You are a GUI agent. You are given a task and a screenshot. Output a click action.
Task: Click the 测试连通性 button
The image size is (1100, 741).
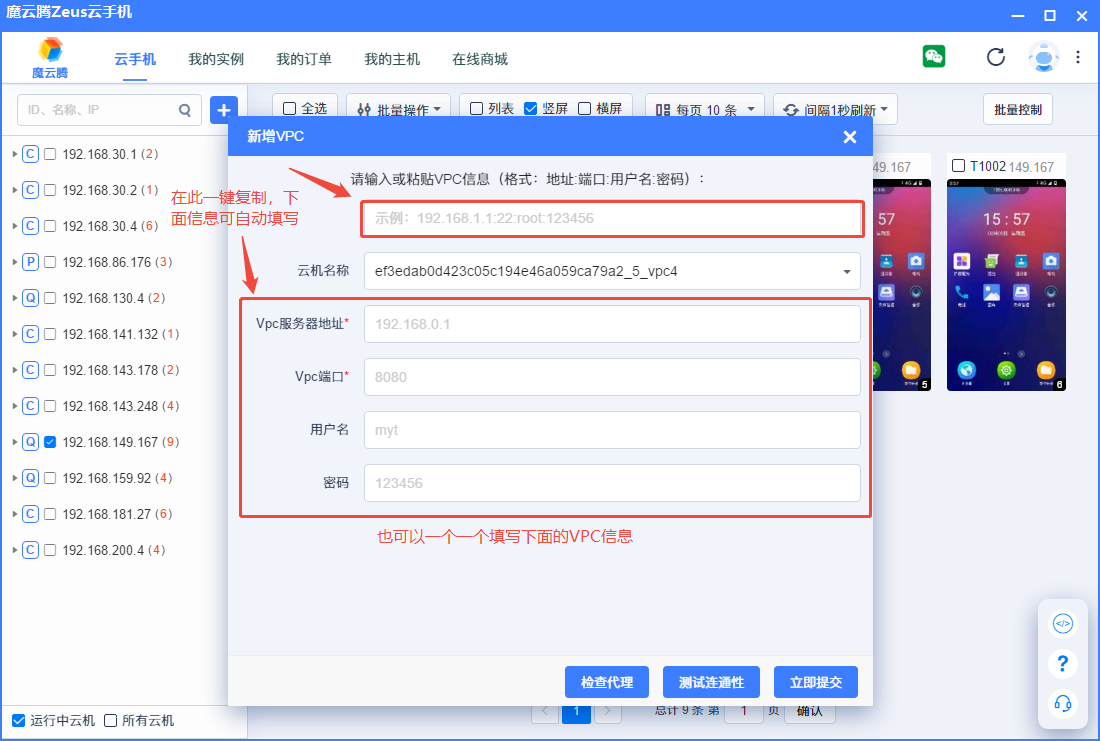tap(711, 682)
